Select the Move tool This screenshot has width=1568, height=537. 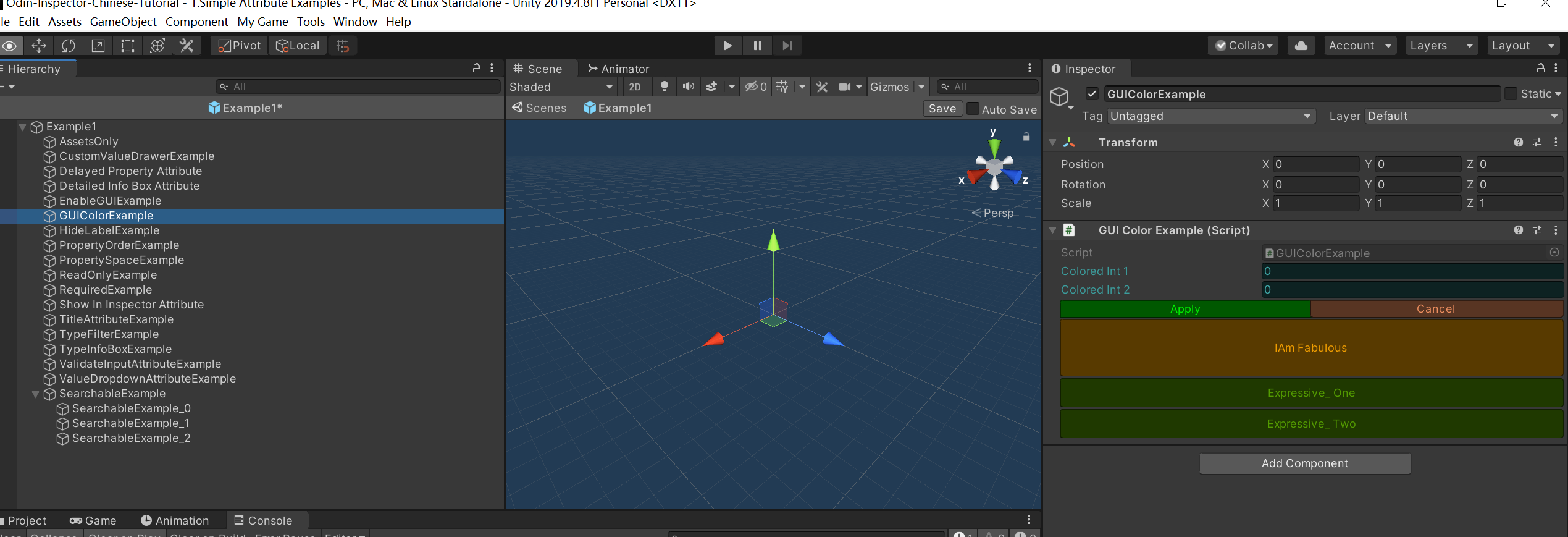tap(39, 46)
